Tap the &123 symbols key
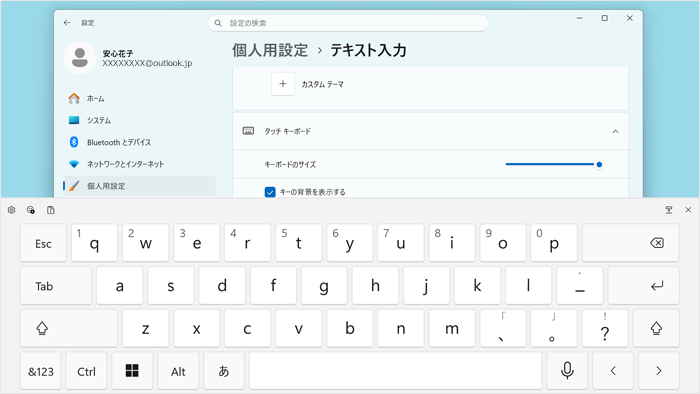This screenshot has width=700, height=394. click(40, 371)
